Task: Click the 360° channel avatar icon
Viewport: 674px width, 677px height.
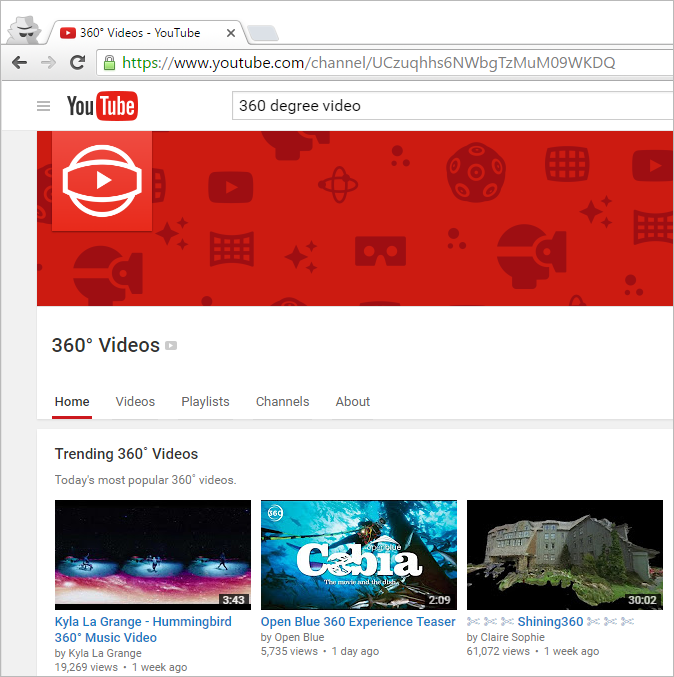Action: click(x=102, y=181)
